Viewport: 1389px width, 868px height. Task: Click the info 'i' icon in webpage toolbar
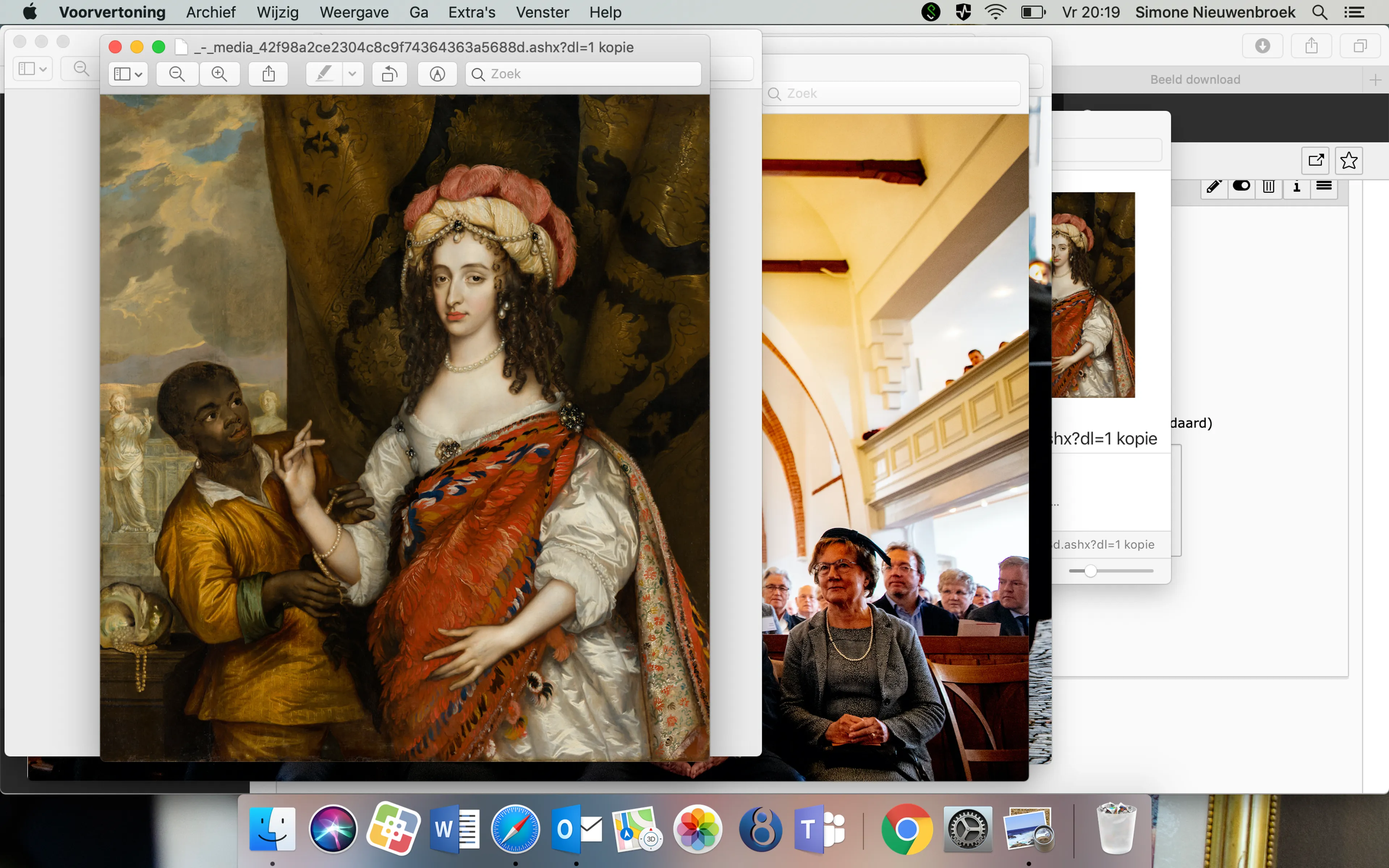(x=1297, y=187)
